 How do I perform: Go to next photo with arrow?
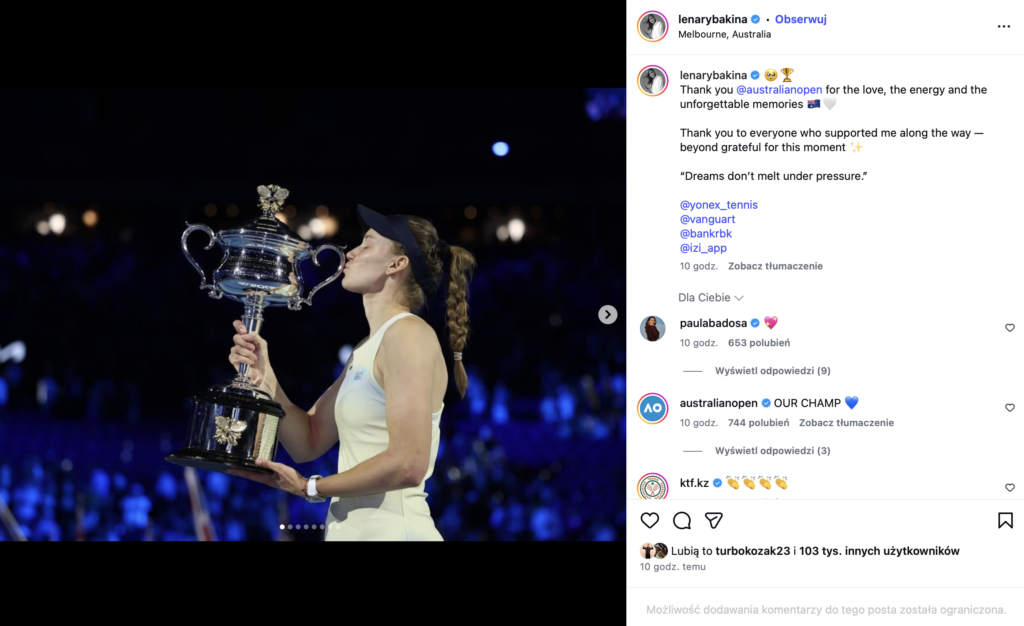tap(607, 314)
